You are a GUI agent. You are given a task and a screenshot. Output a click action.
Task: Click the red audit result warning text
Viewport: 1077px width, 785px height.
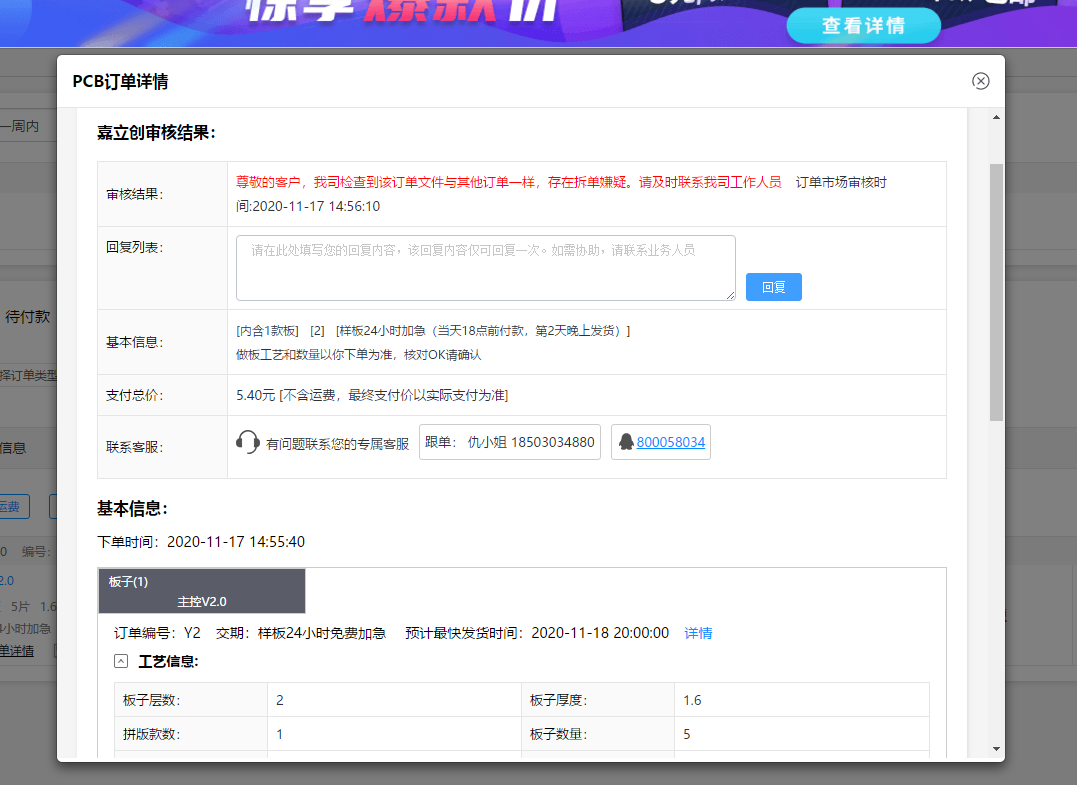508,182
